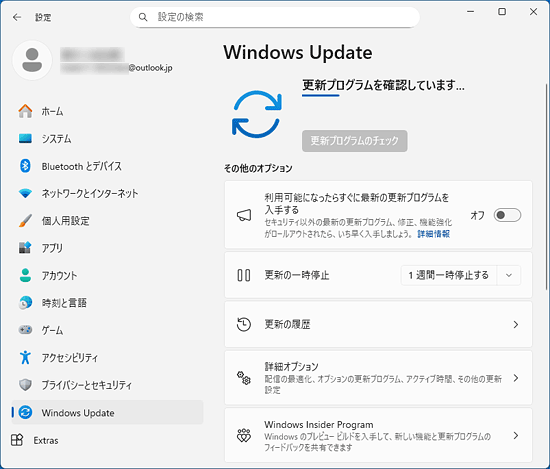The image size is (550, 469).
Task: Click the user profile avatar
Action: [32, 60]
